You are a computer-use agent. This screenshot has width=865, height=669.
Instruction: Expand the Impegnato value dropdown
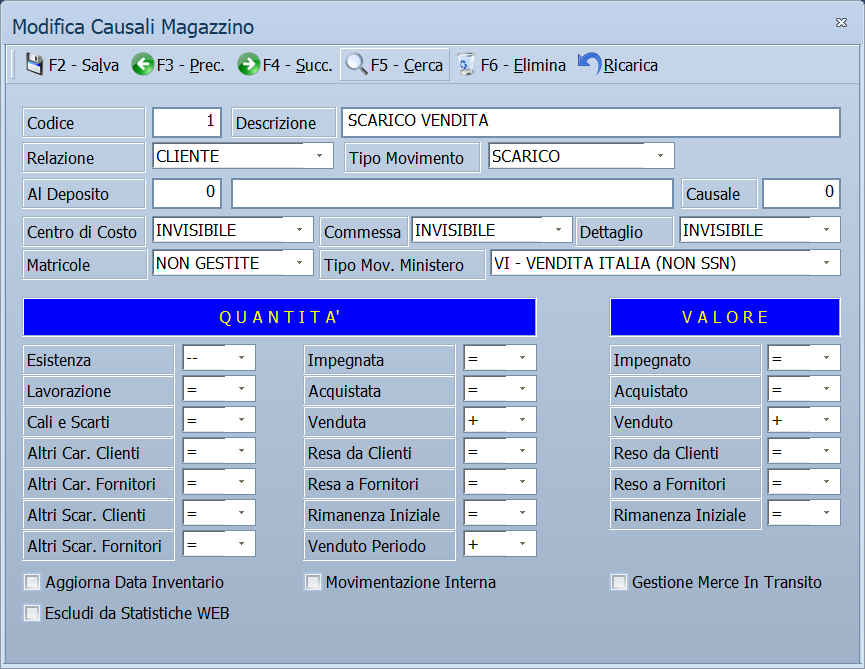[826, 358]
